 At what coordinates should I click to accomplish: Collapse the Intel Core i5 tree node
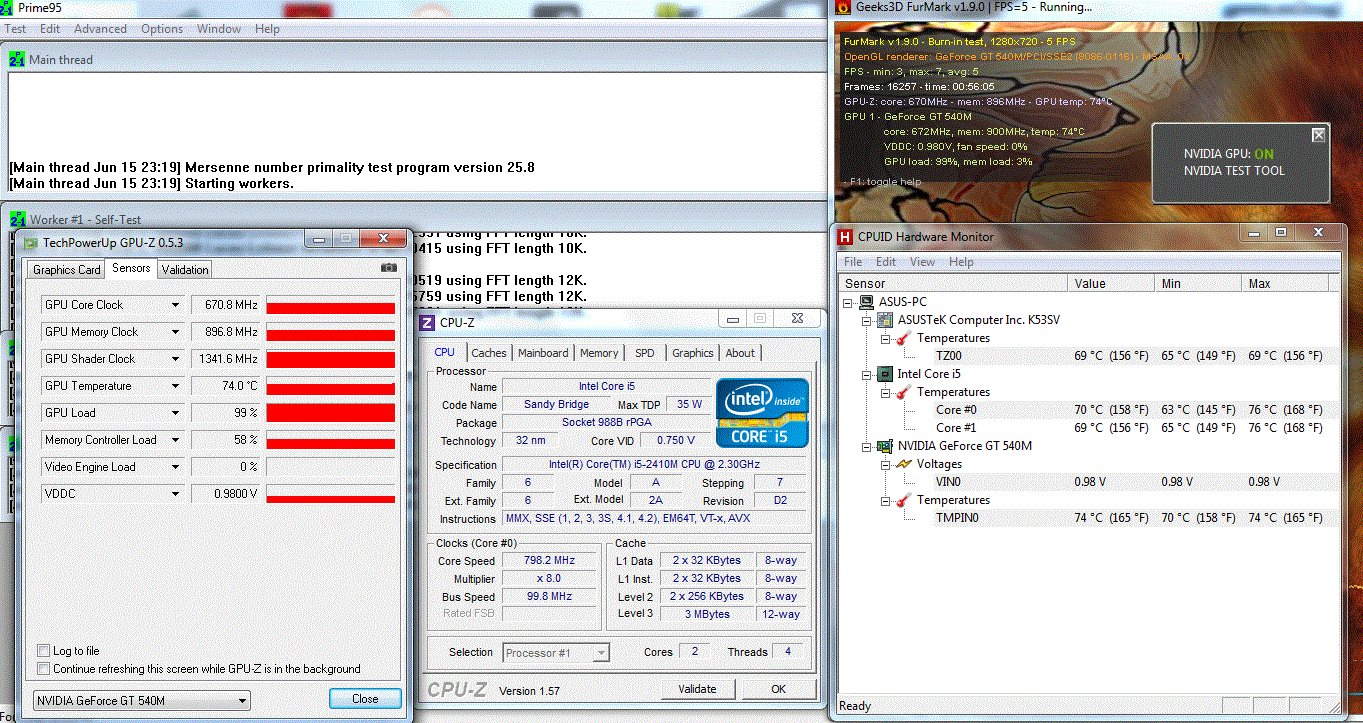867,374
